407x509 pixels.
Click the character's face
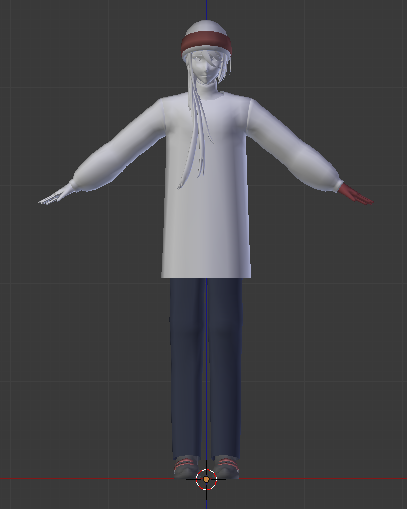206,68
